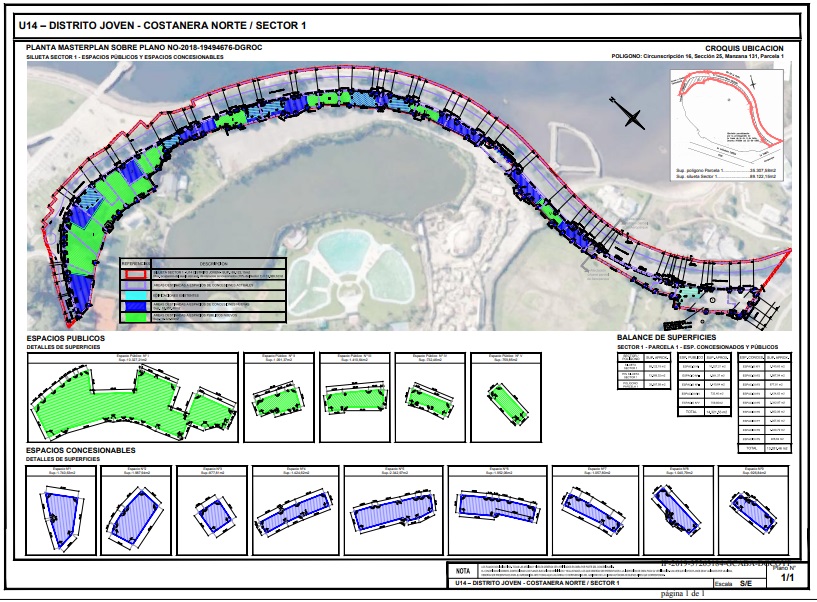Open the Espacio N°5 concesionable detail

393,510
